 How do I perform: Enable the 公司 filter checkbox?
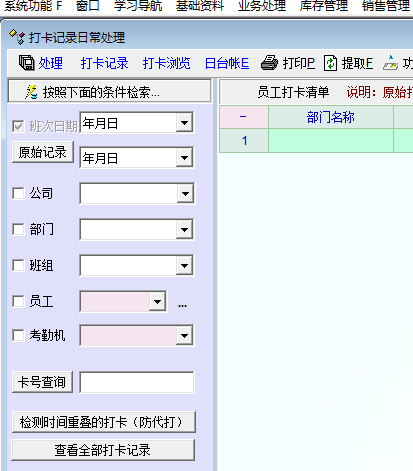tap(18, 193)
